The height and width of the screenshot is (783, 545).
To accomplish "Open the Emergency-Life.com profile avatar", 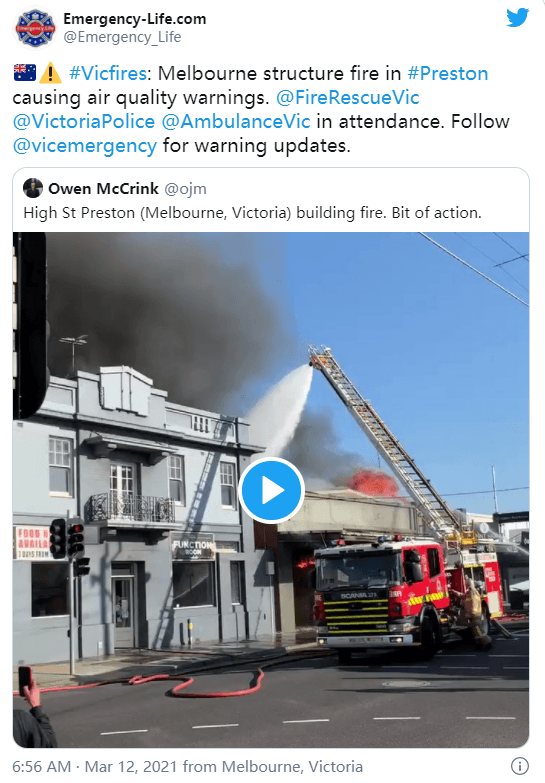I will click(x=35, y=28).
